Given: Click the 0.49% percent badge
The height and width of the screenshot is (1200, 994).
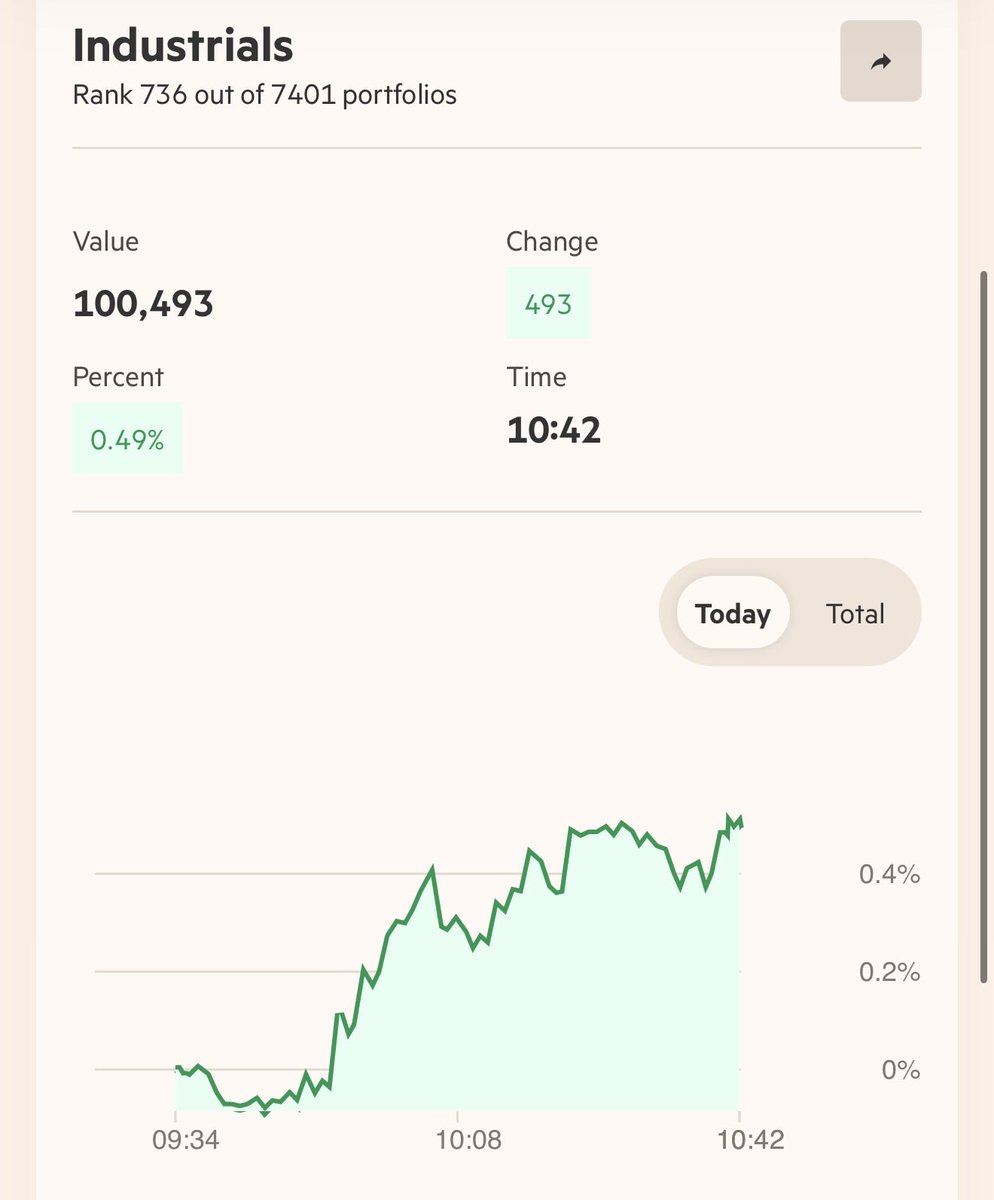Looking at the screenshot, I should 127,438.
